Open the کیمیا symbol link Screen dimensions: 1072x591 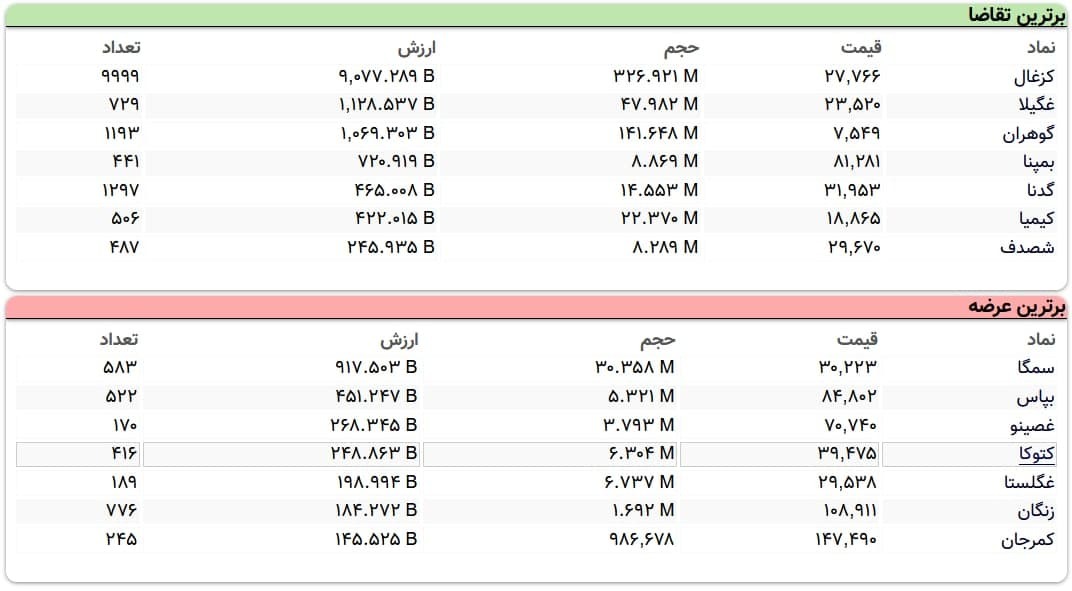pyautogui.click(x=1036, y=219)
